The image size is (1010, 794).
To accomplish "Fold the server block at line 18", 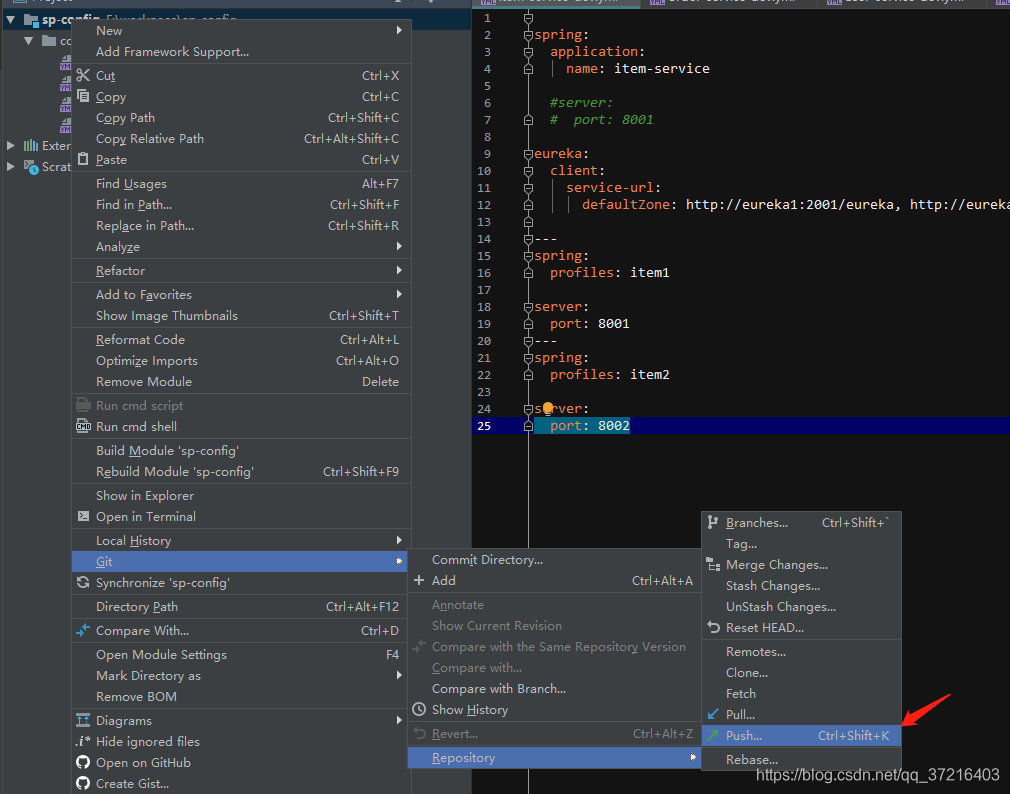I will coord(528,307).
